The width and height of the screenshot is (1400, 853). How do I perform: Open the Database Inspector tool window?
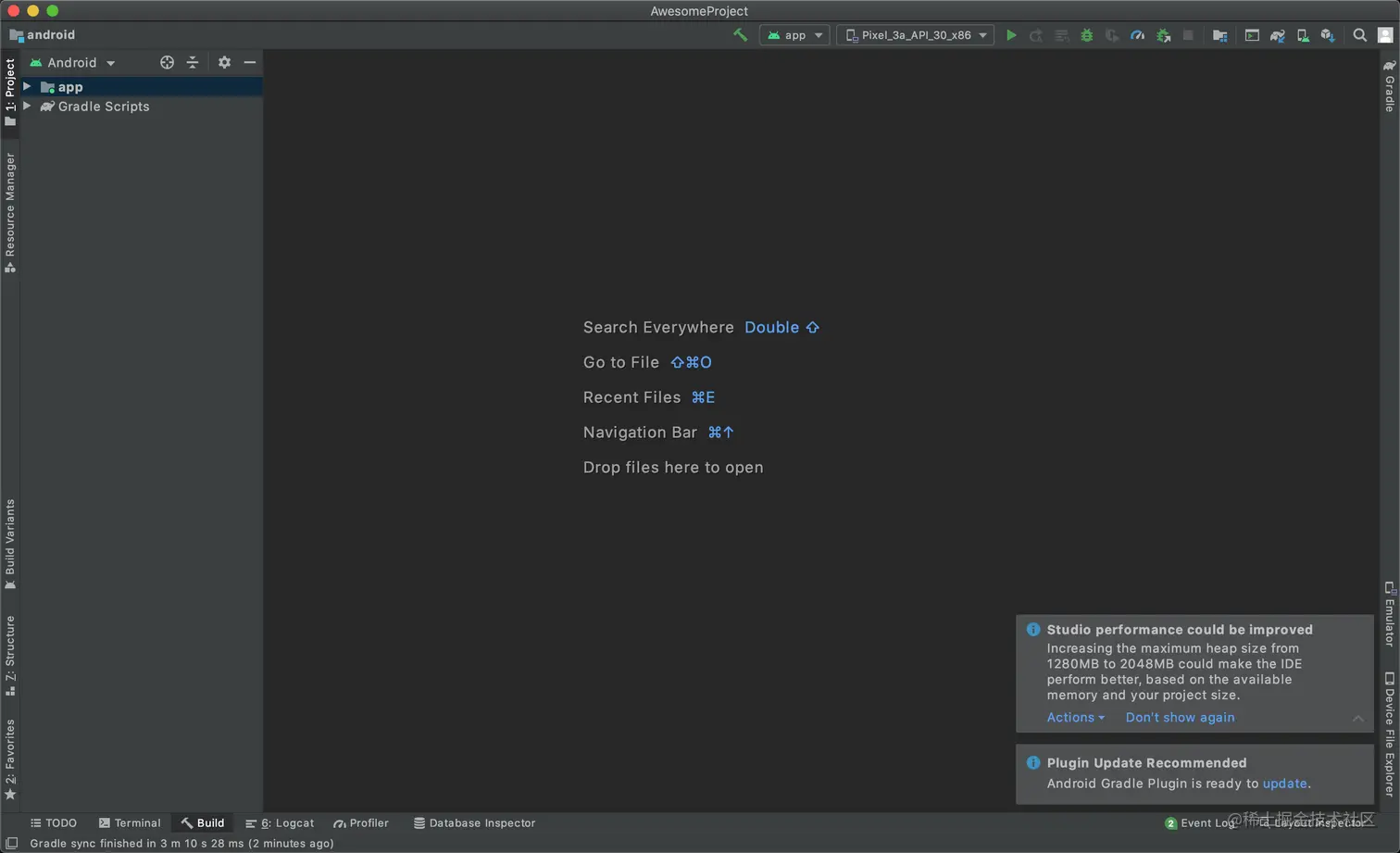pos(474,822)
